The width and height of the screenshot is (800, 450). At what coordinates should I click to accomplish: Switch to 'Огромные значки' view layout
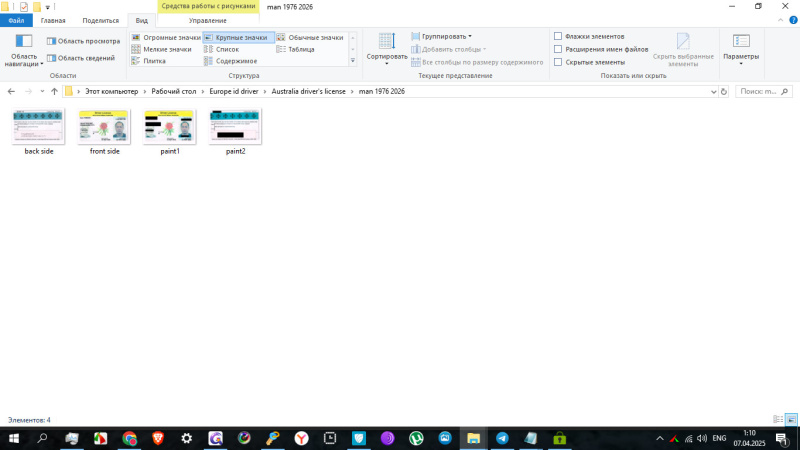[x=166, y=37]
